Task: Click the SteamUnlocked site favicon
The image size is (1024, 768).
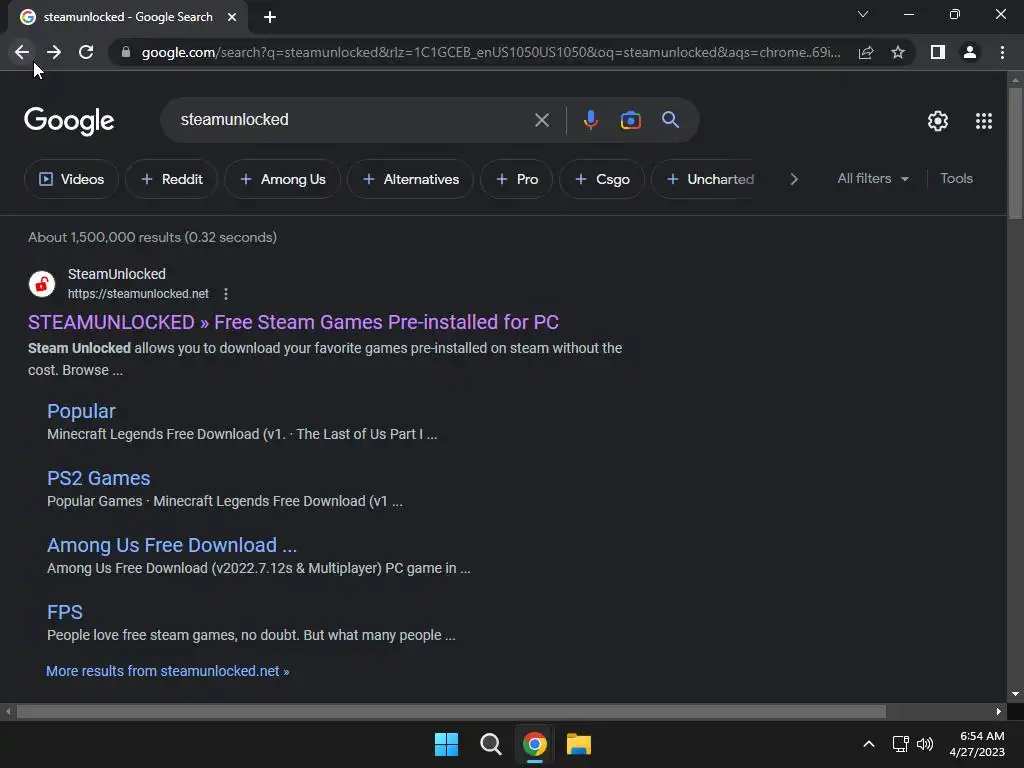Action: pyautogui.click(x=42, y=284)
